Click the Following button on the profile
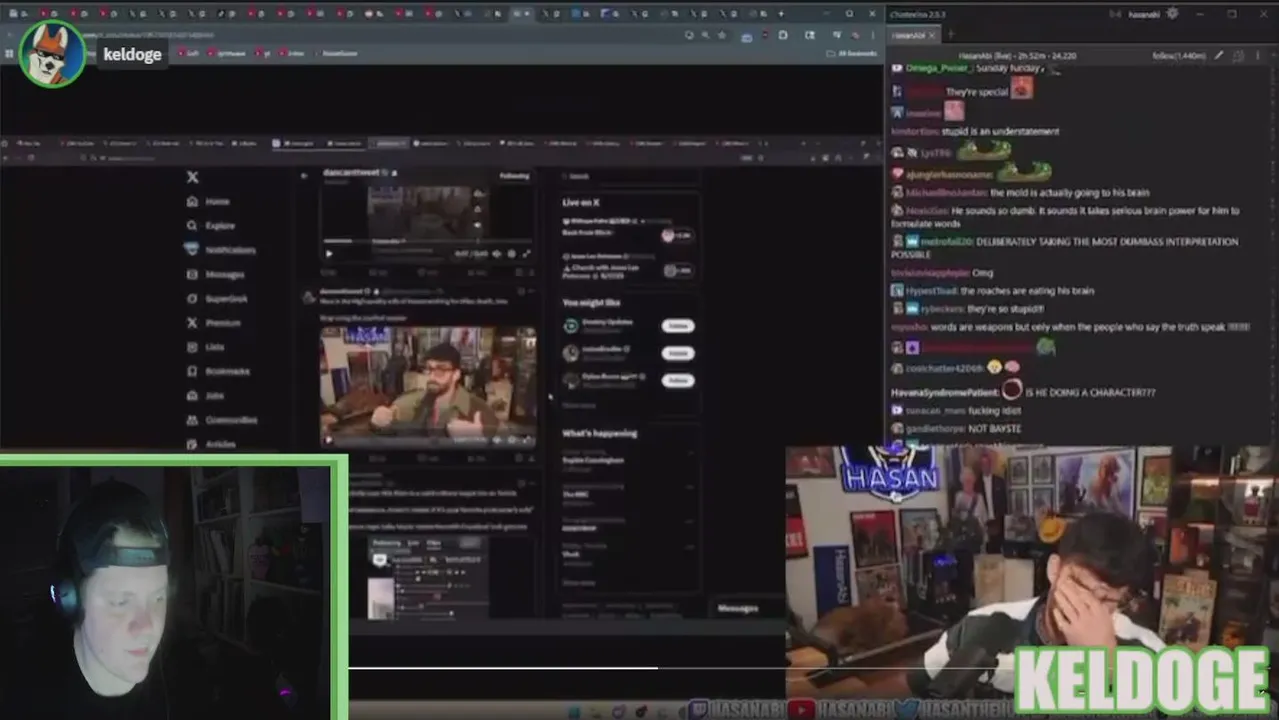 [x=514, y=176]
